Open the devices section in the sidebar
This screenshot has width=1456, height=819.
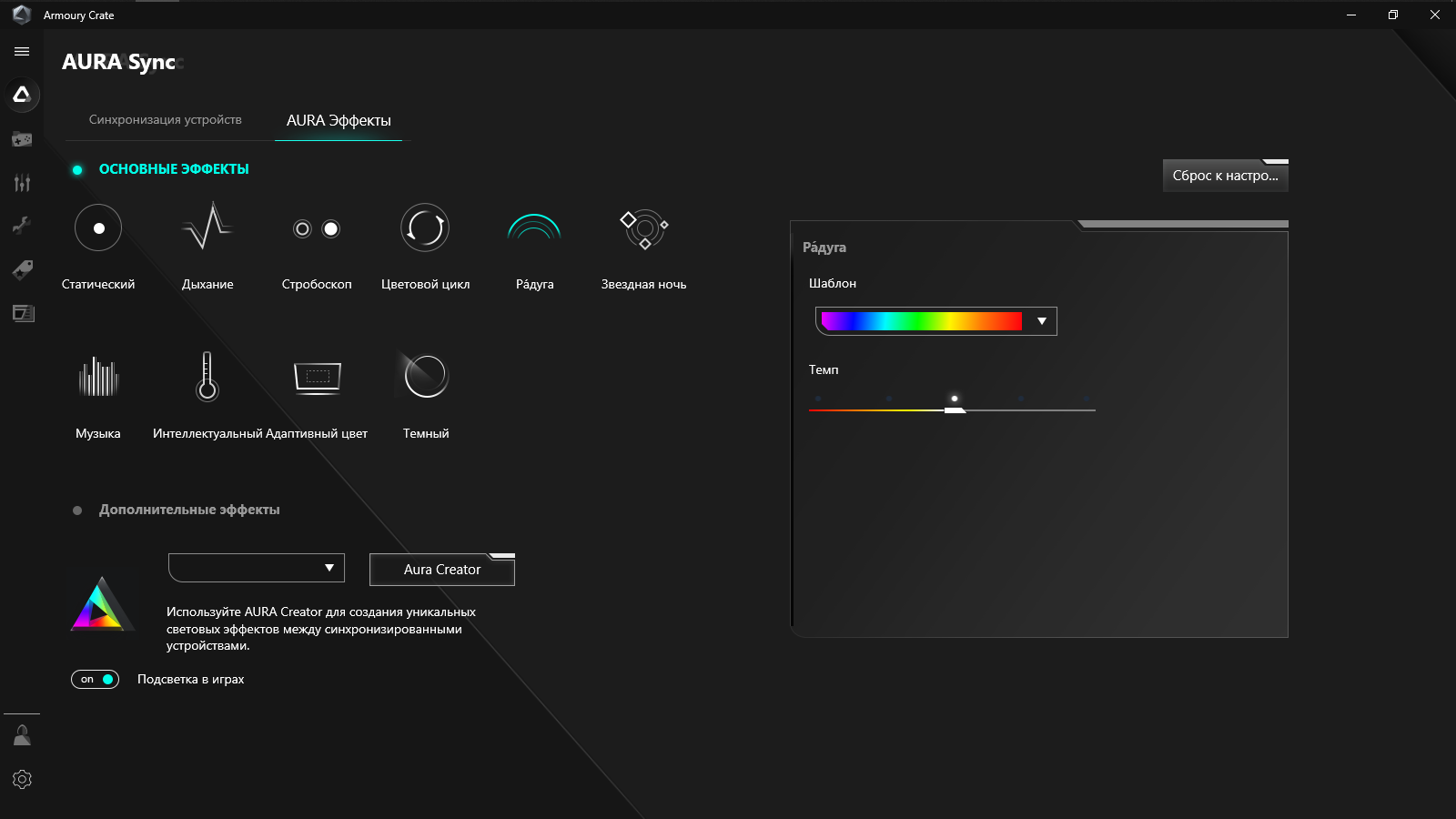(x=22, y=139)
